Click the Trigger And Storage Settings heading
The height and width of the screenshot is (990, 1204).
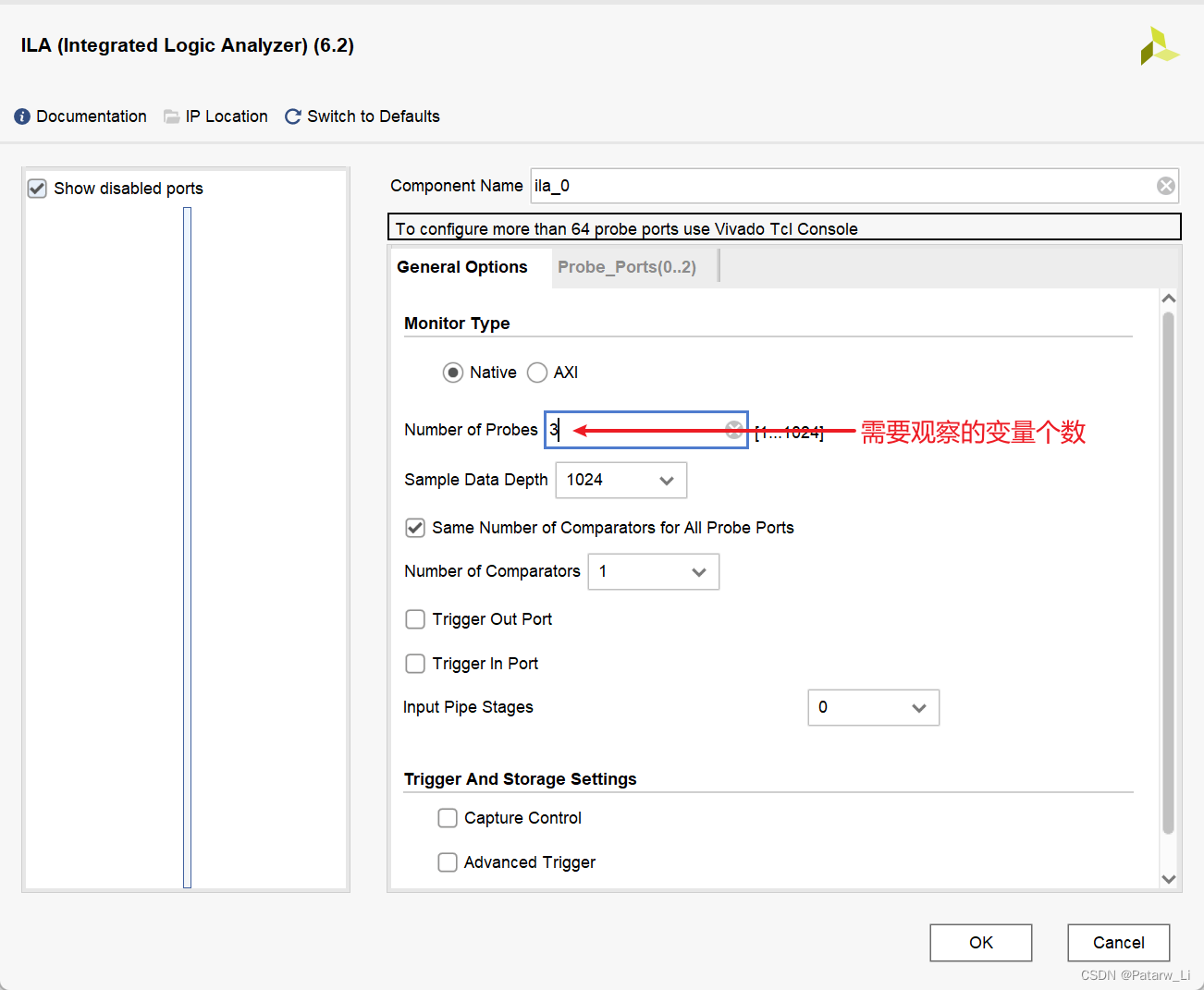(x=520, y=779)
